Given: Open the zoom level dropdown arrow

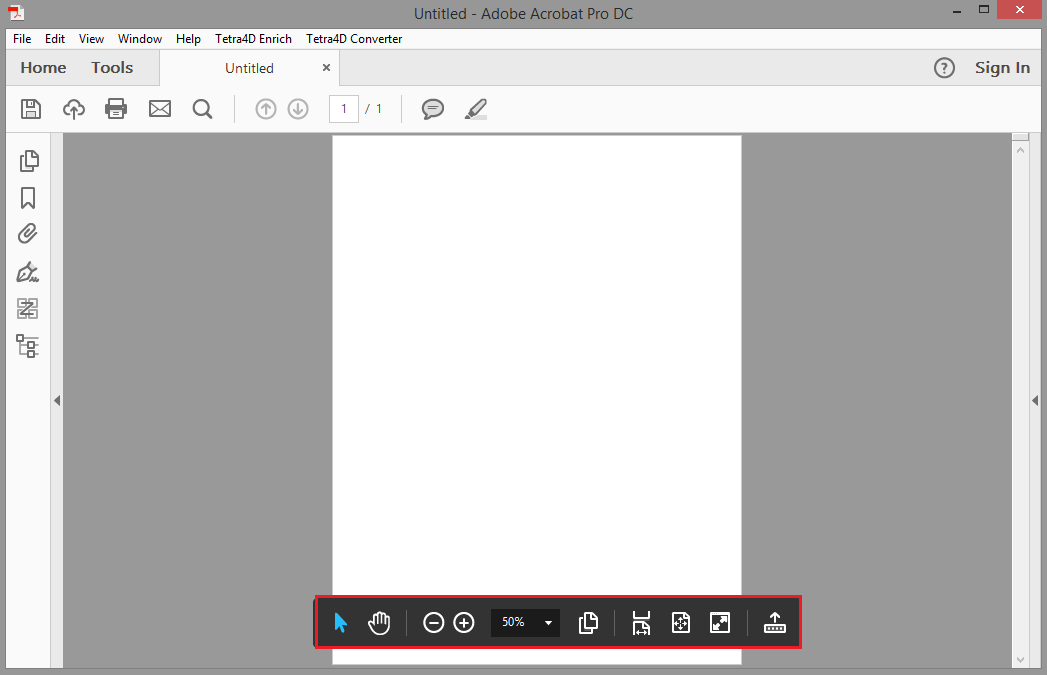Looking at the screenshot, I should [548, 623].
